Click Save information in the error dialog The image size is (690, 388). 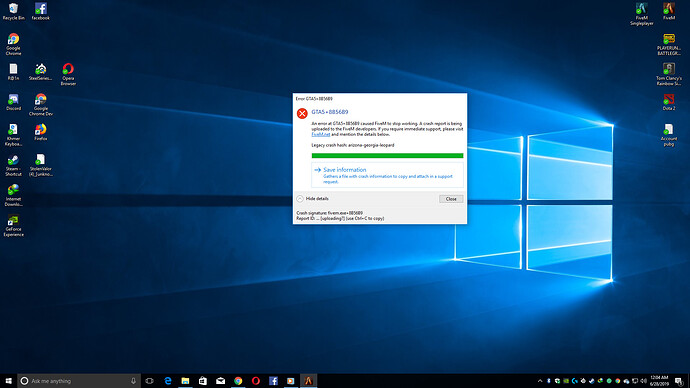pos(387,175)
